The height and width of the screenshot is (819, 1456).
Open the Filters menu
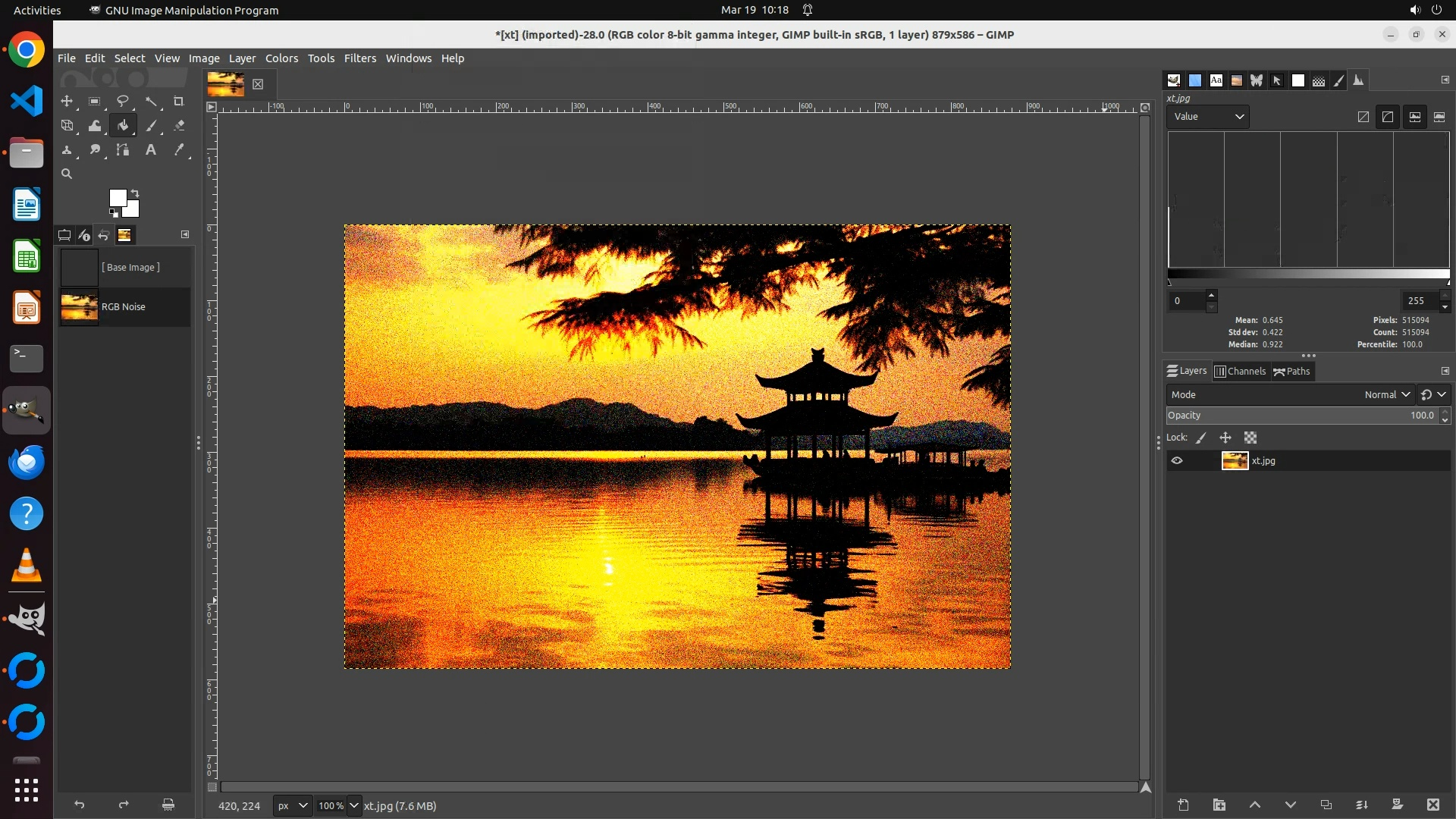(x=359, y=58)
